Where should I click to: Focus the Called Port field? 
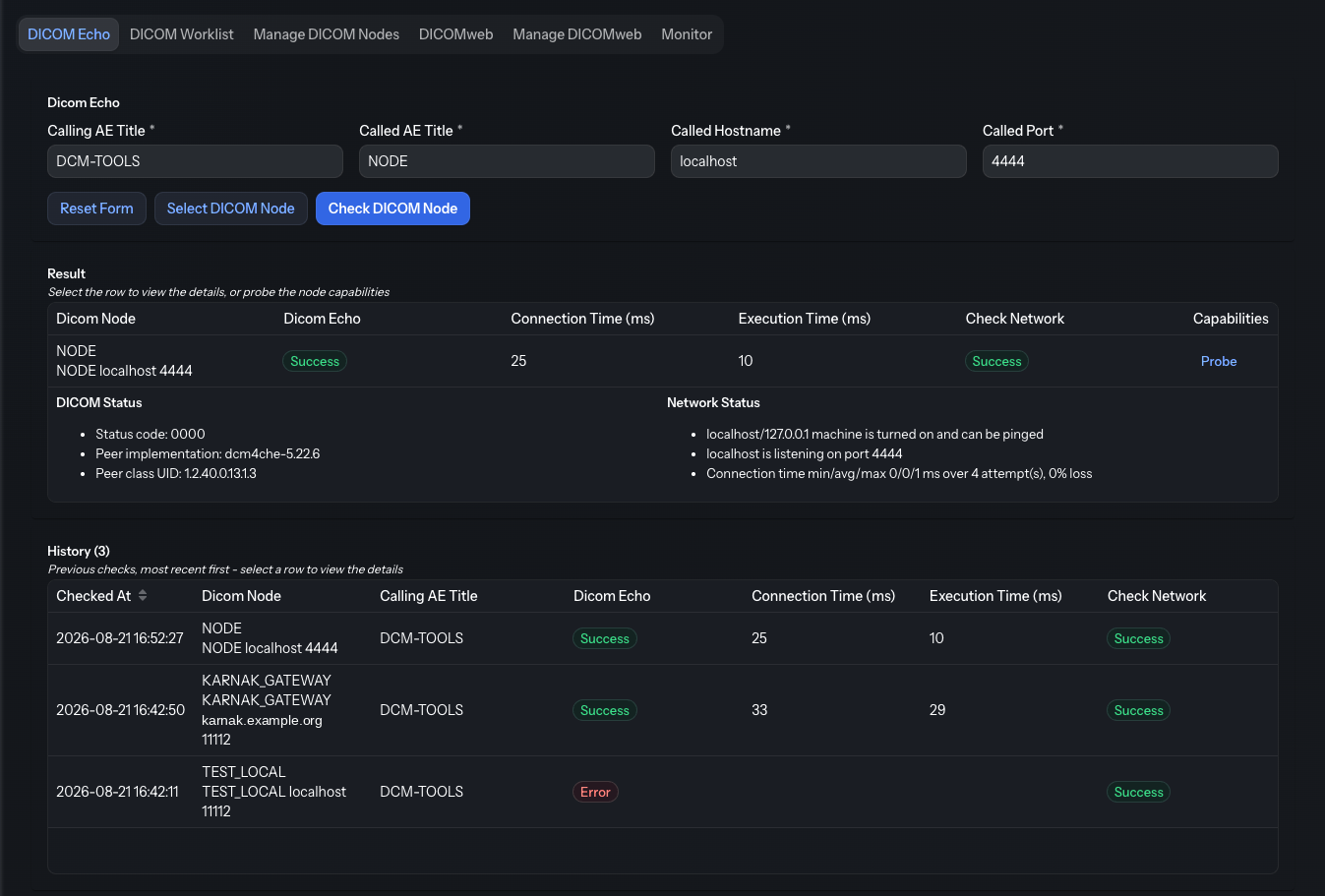click(1130, 161)
